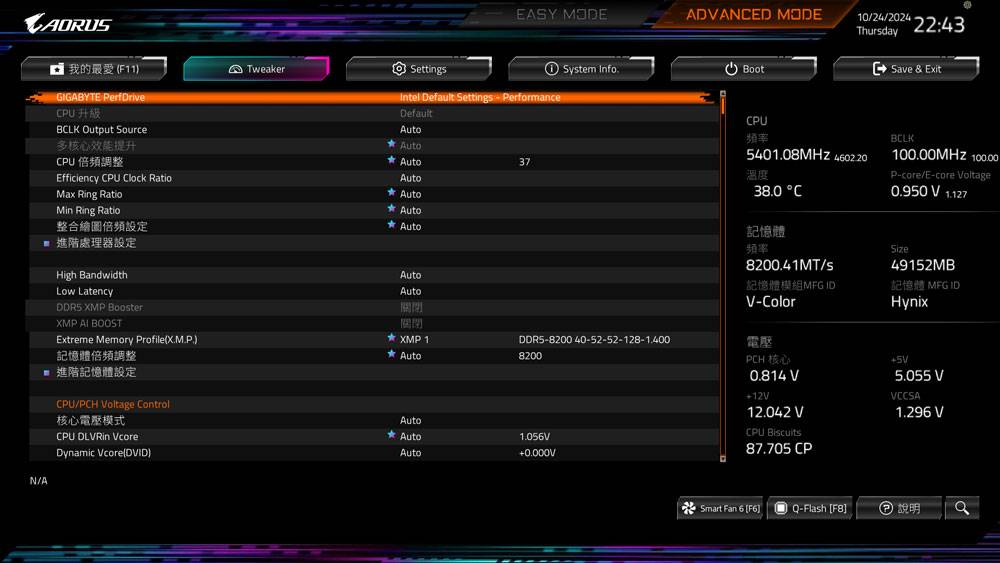Click the 87.705 CP CPU Biscuits value

tap(779, 449)
